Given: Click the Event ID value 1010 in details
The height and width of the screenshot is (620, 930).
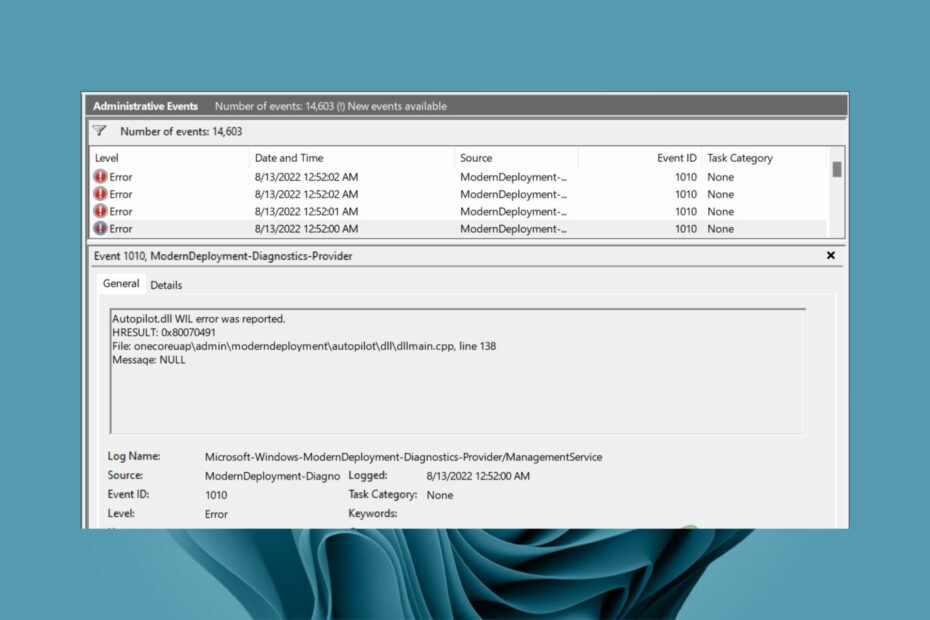Looking at the screenshot, I should [216, 495].
